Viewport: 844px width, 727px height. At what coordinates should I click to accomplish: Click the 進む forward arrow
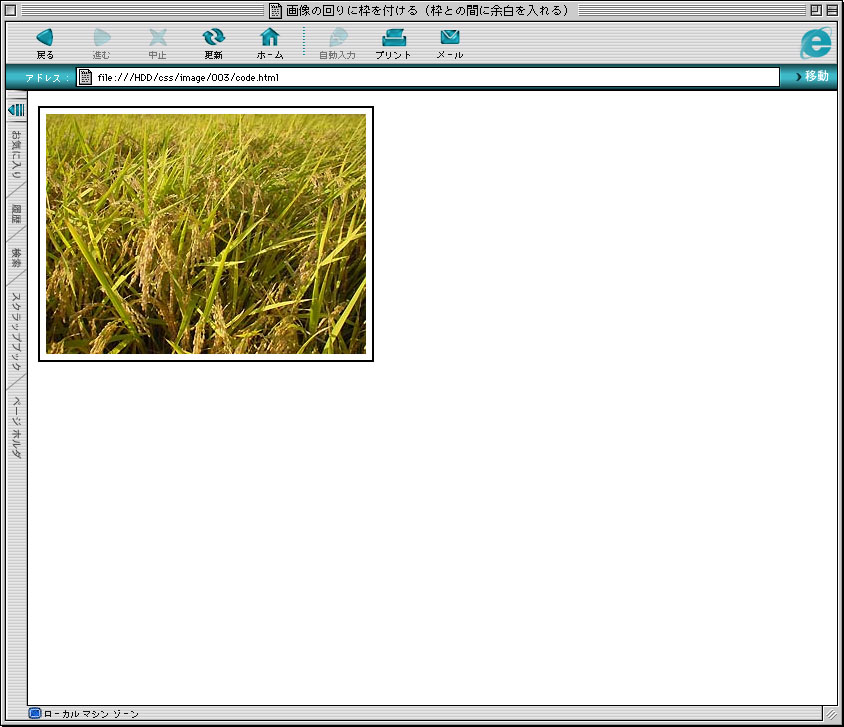101,43
